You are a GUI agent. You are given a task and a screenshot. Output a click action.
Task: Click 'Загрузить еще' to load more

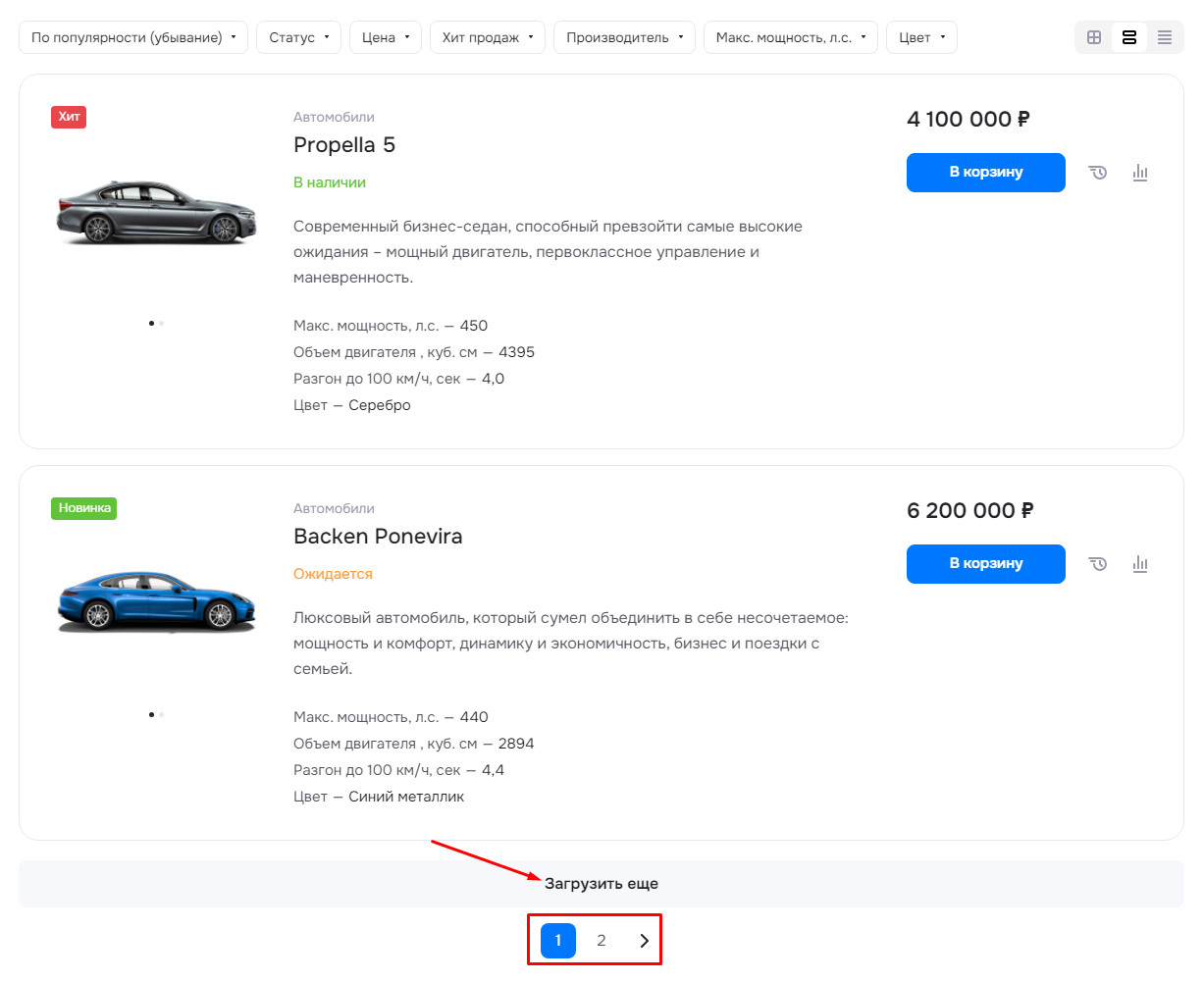(x=602, y=884)
